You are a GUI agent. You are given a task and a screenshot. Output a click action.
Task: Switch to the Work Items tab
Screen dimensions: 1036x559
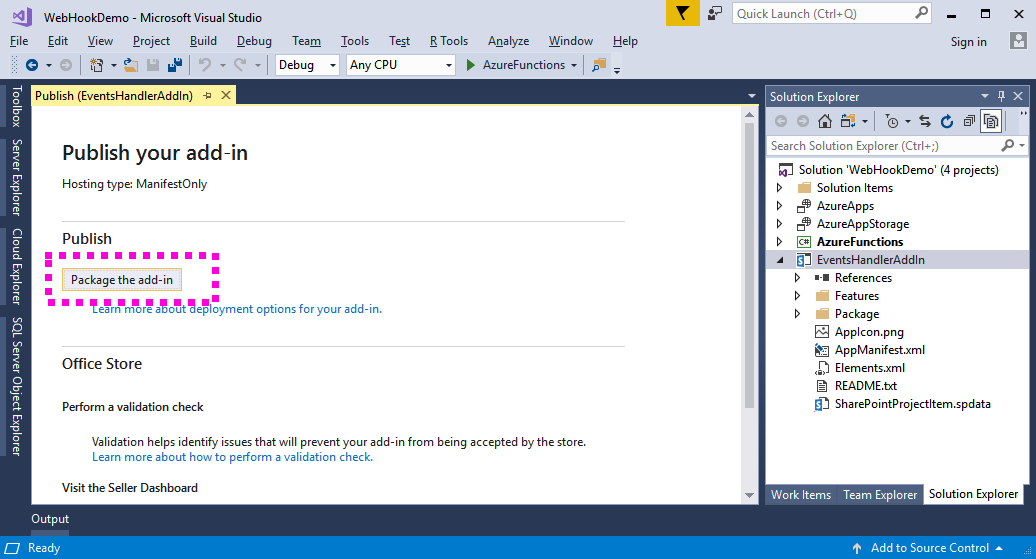801,494
